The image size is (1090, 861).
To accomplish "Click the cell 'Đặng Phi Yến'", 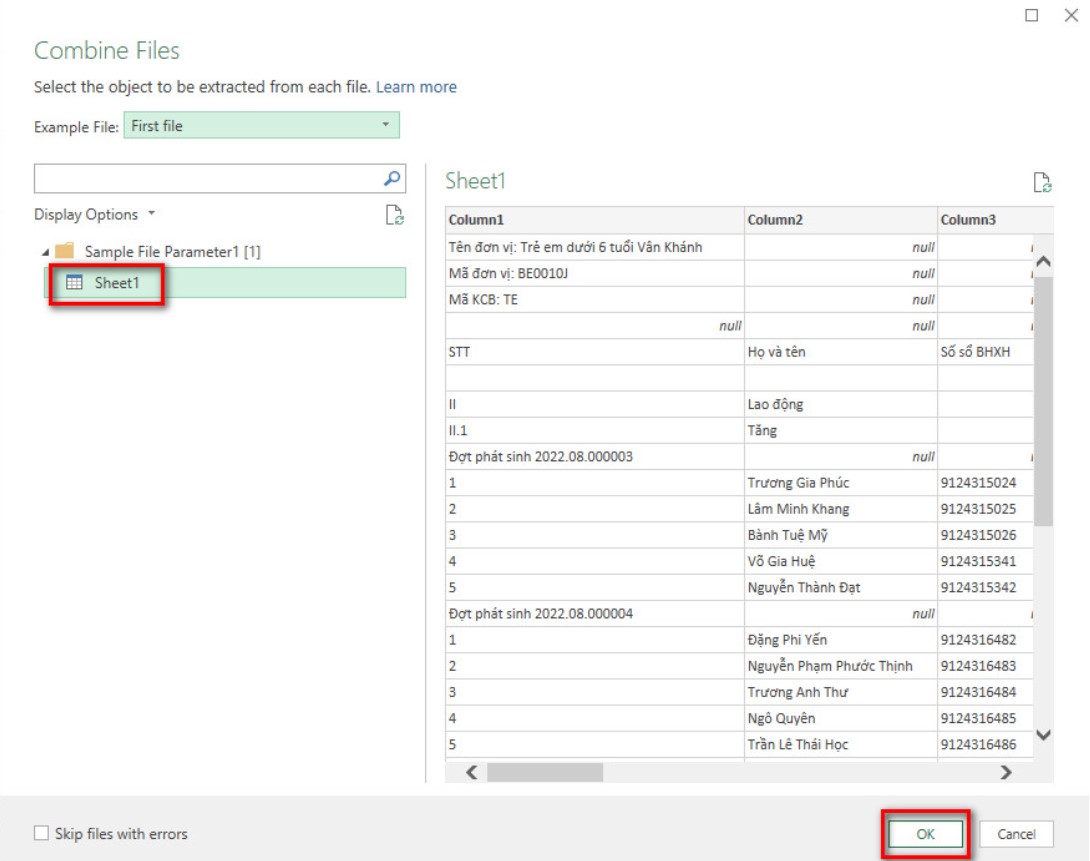I will (x=840, y=640).
